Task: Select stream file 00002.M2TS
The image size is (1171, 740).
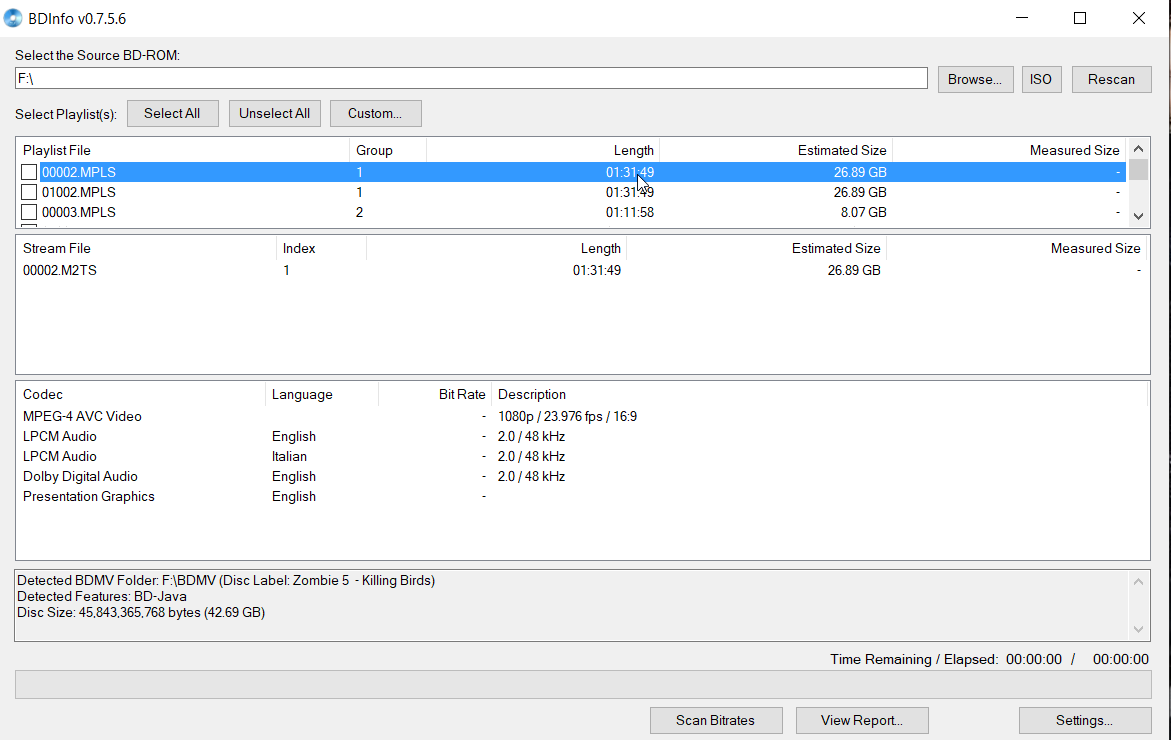Action: [x=60, y=270]
